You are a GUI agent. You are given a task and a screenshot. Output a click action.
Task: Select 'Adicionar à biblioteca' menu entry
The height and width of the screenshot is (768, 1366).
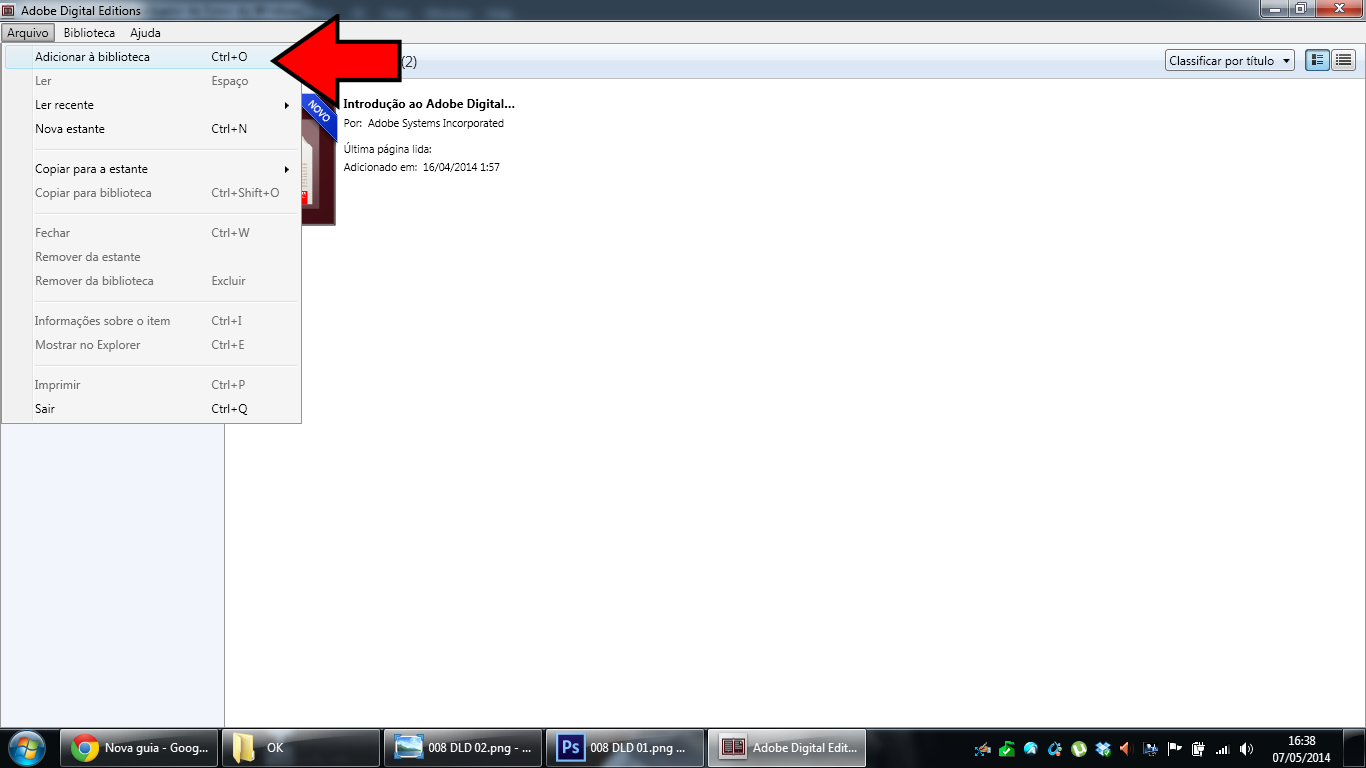click(x=92, y=57)
